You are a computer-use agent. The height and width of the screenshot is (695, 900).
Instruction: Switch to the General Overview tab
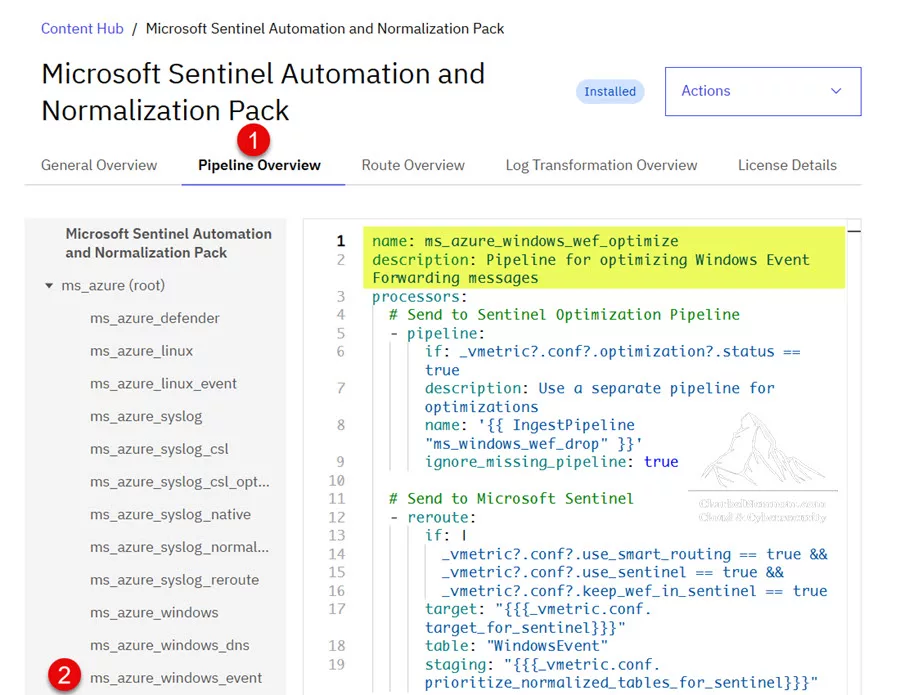(99, 165)
